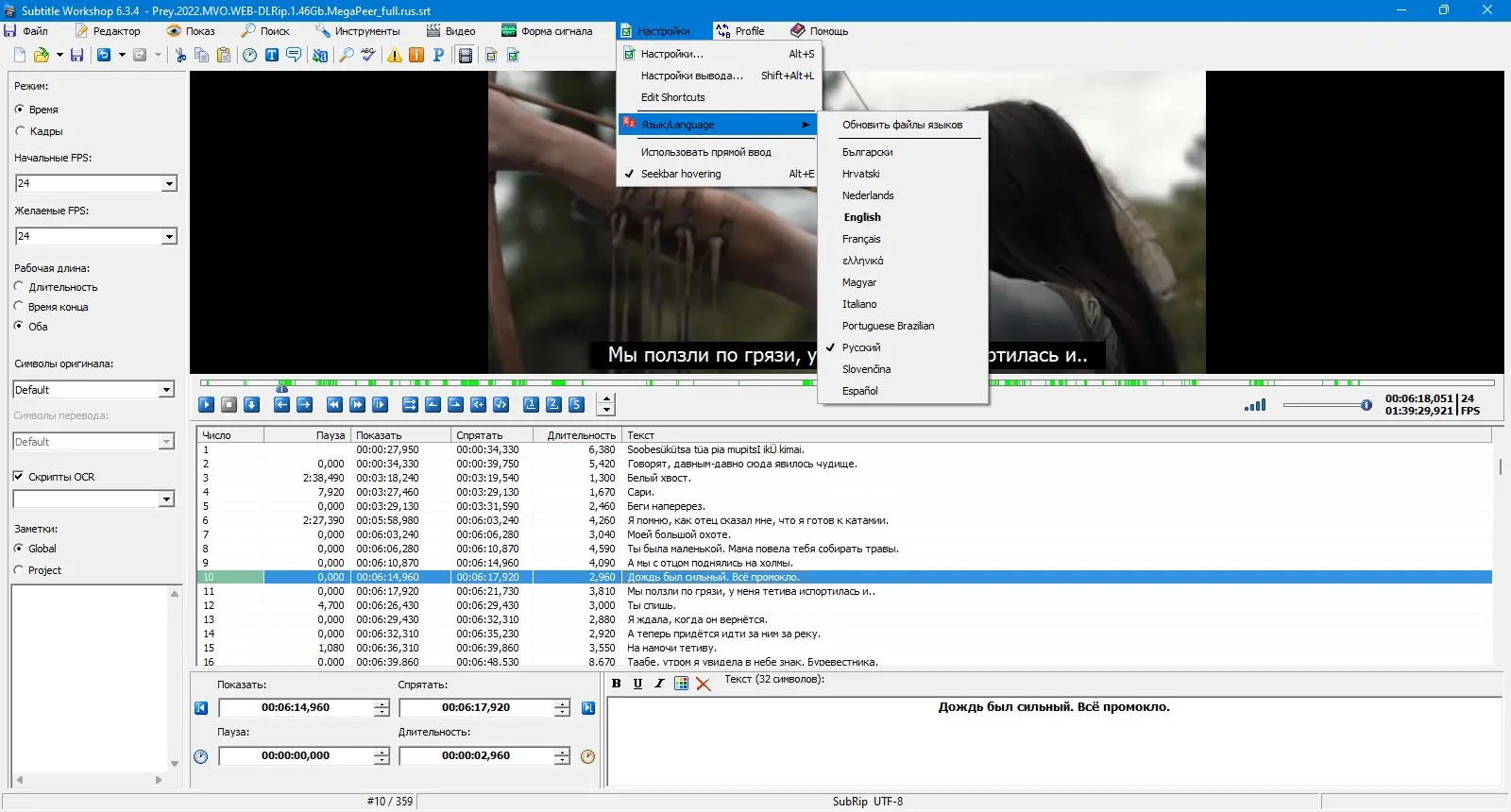The width and height of the screenshot is (1511, 812).
Task: Open Настройки вывода menu entry
Action: (x=719, y=76)
